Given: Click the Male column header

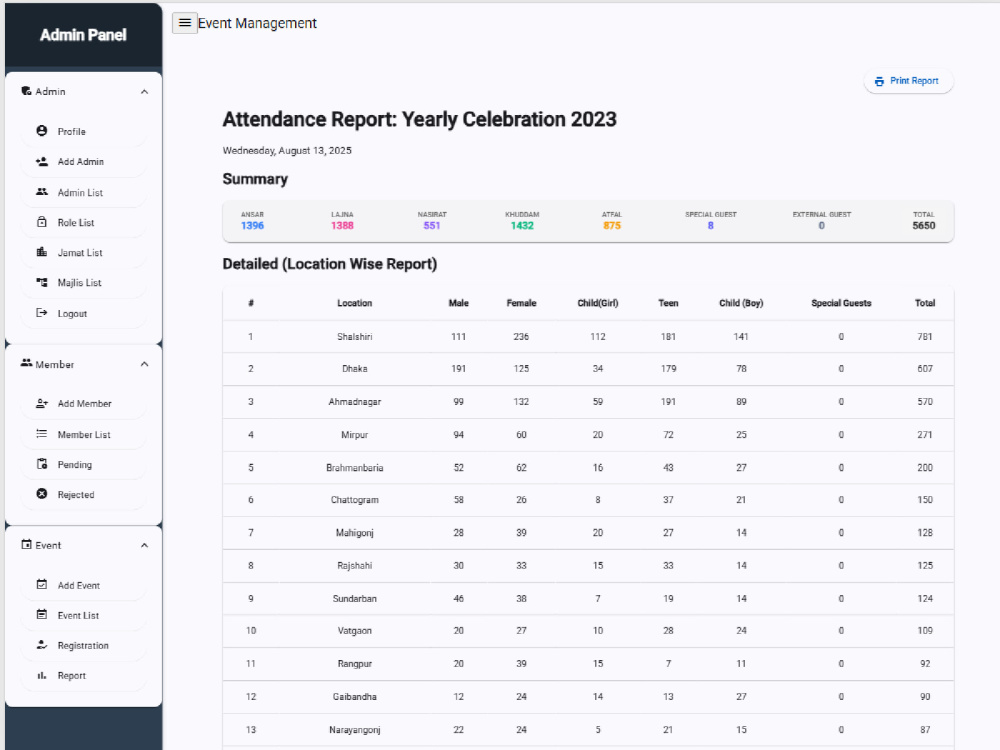Looking at the screenshot, I should pyautogui.click(x=459, y=303).
